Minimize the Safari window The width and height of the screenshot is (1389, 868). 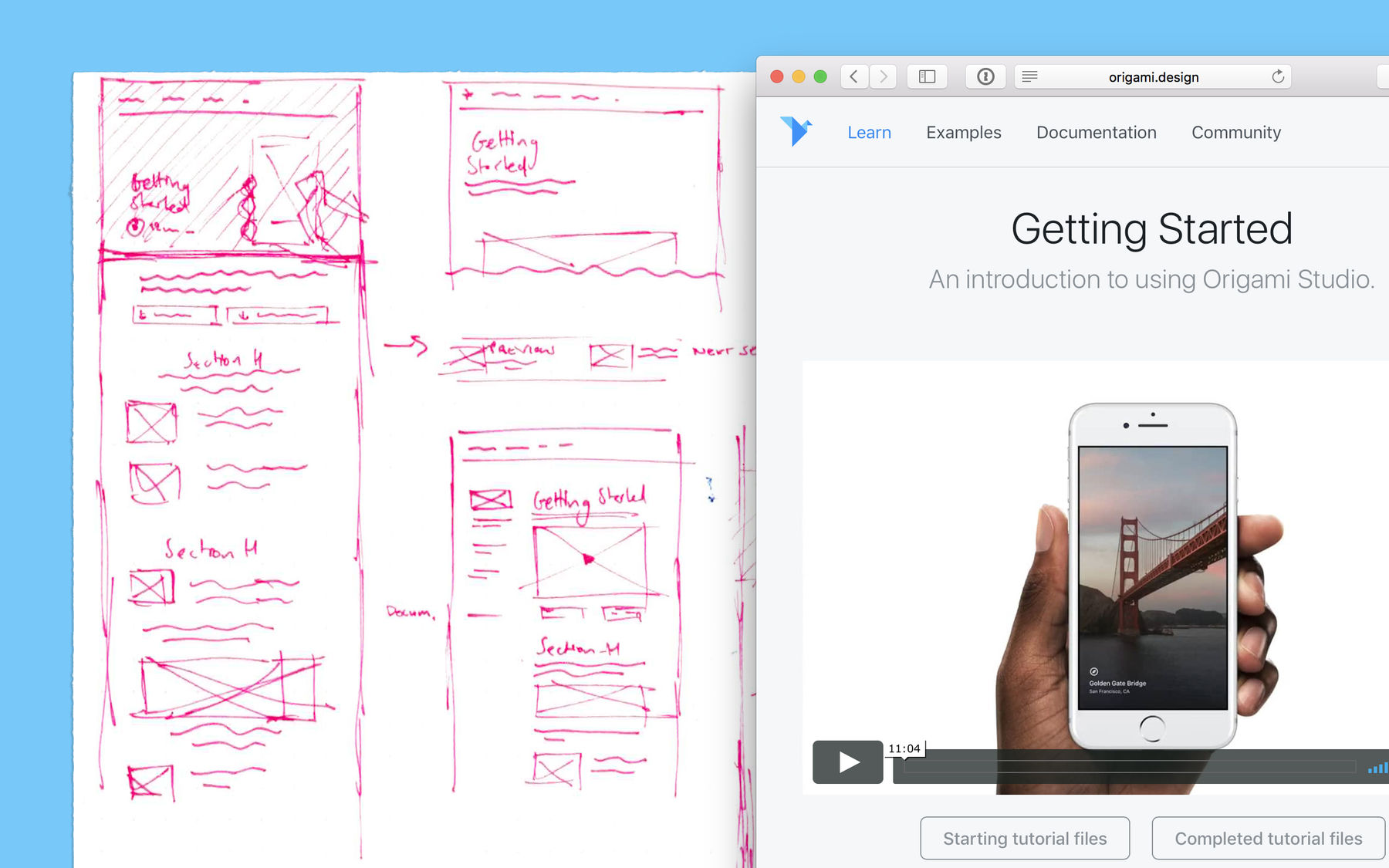799,76
